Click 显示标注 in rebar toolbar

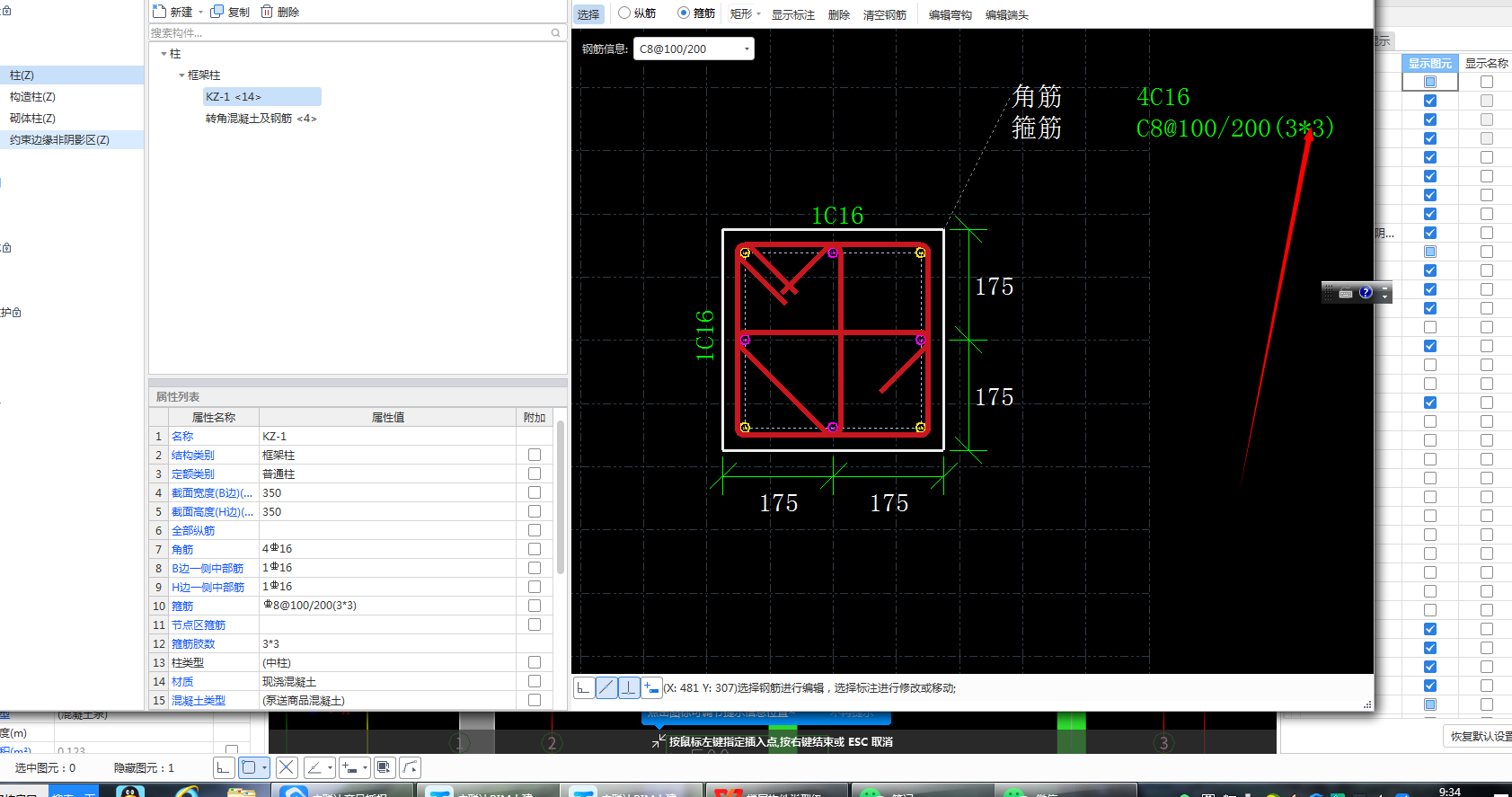(793, 14)
